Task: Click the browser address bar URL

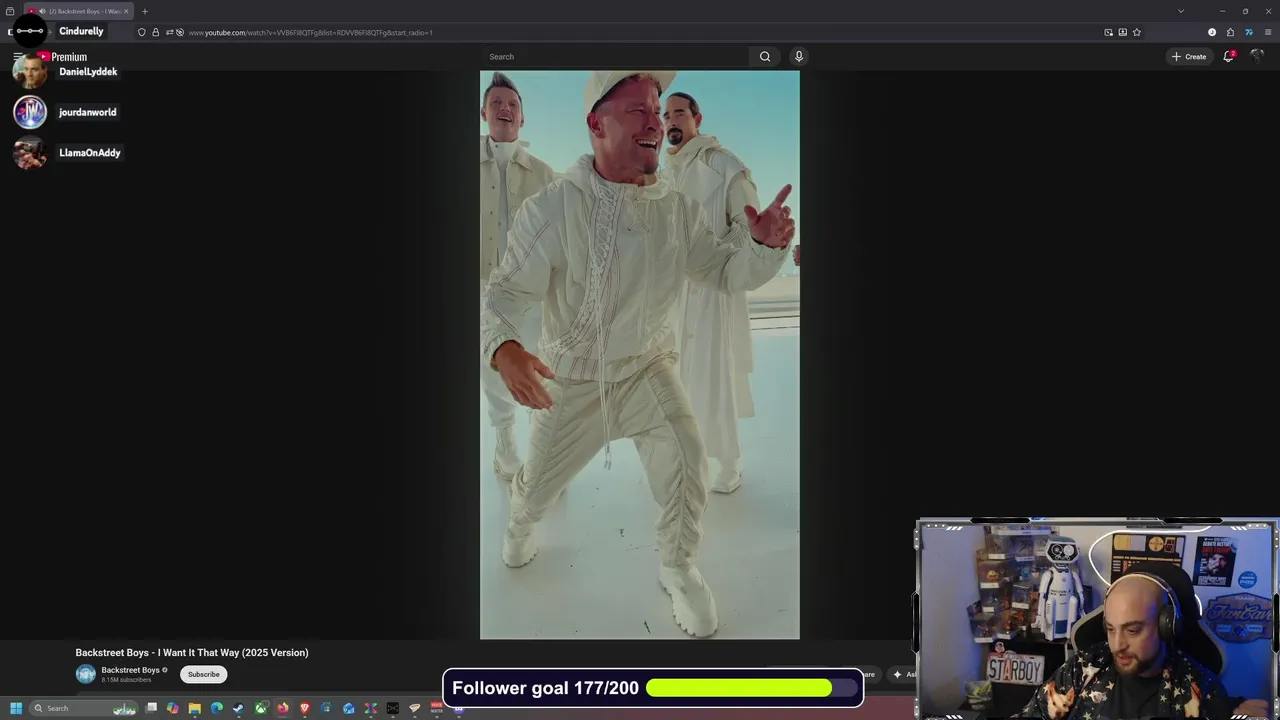Action: pyautogui.click(x=310, y=32)
